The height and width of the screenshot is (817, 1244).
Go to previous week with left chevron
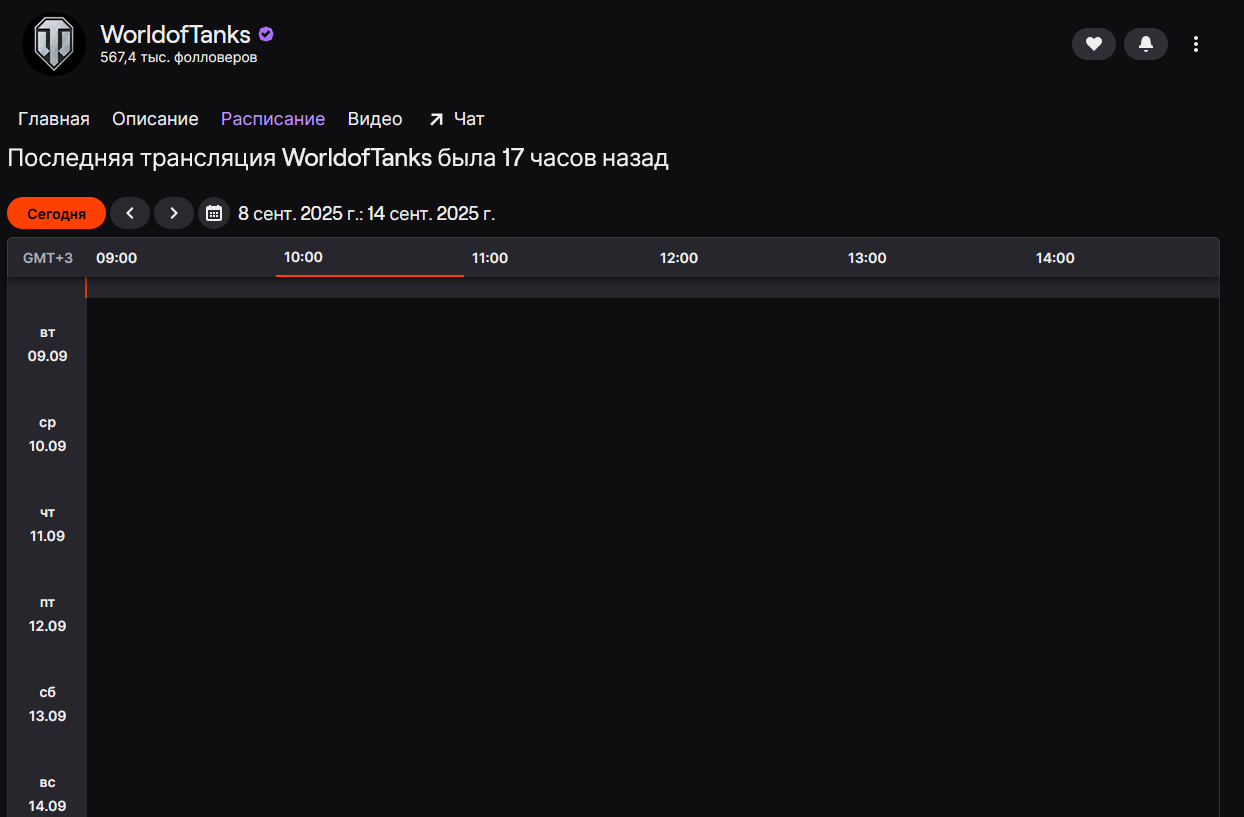(x=130, y=213)
